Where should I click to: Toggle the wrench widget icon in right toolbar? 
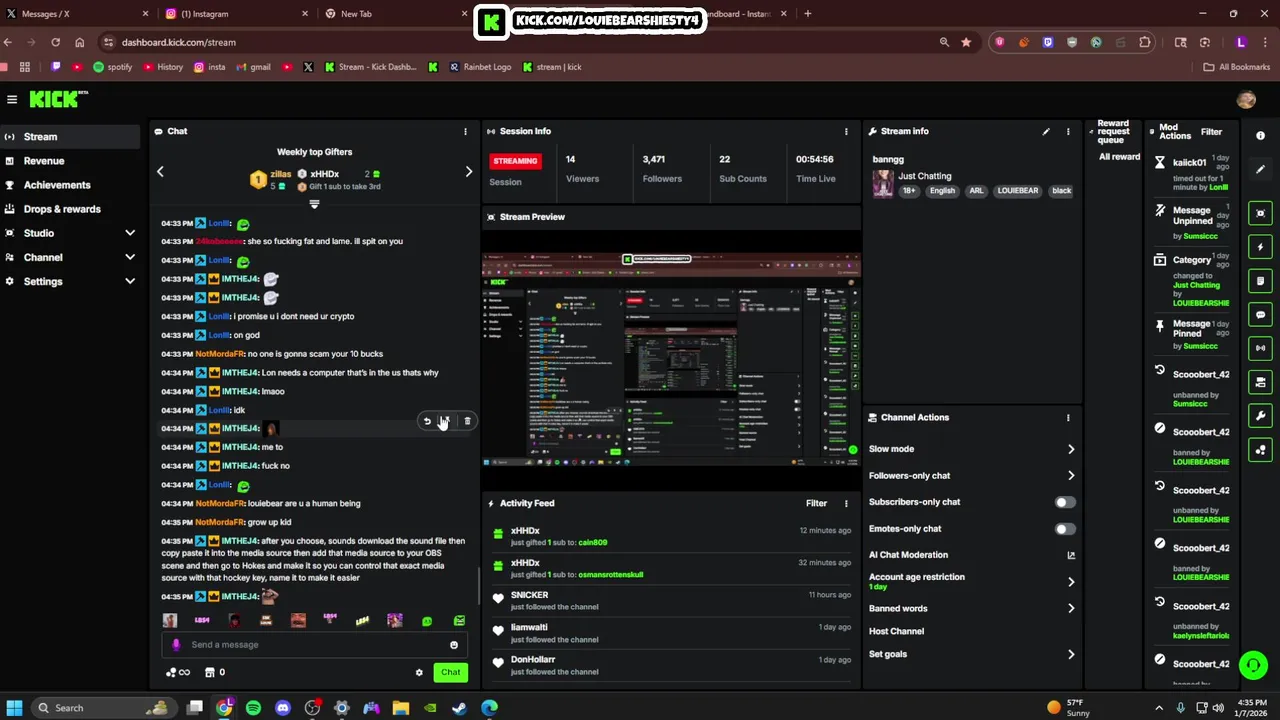click(x=1260, y=416)
